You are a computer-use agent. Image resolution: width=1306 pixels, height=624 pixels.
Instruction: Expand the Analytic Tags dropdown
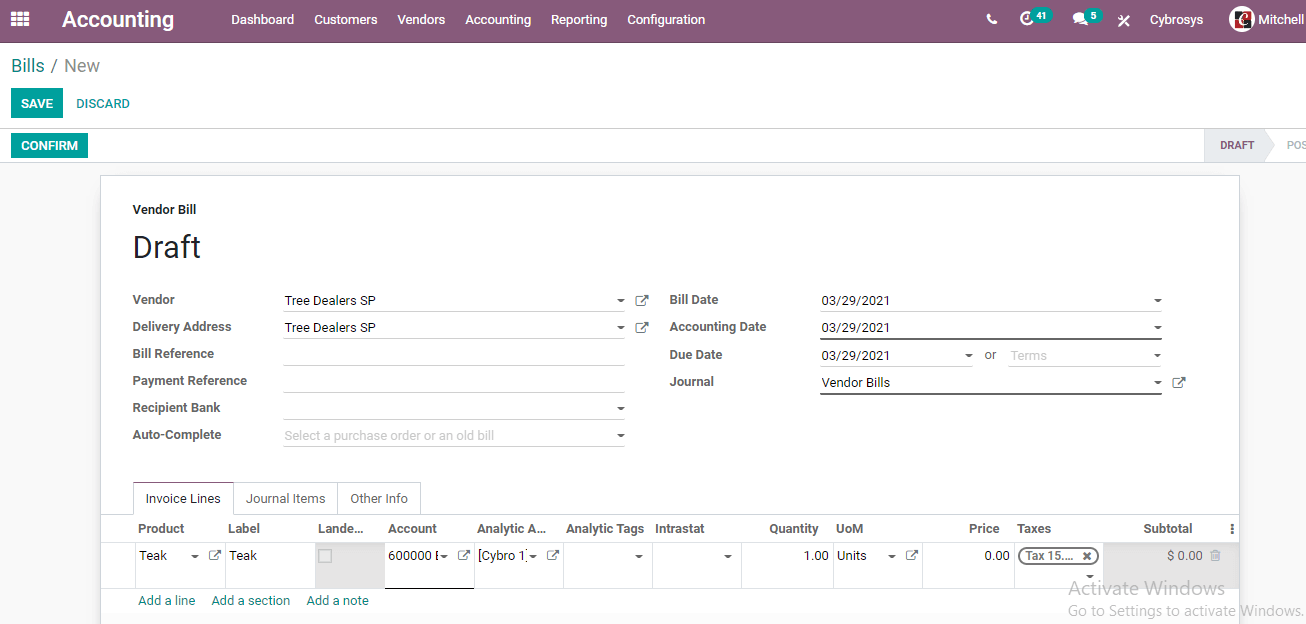click(x=639, y=557)
